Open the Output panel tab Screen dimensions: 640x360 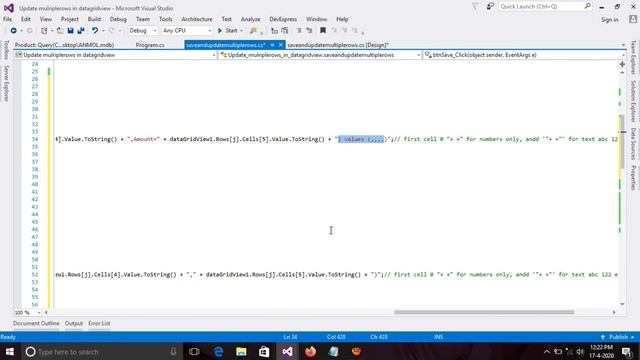pos(74,323)
